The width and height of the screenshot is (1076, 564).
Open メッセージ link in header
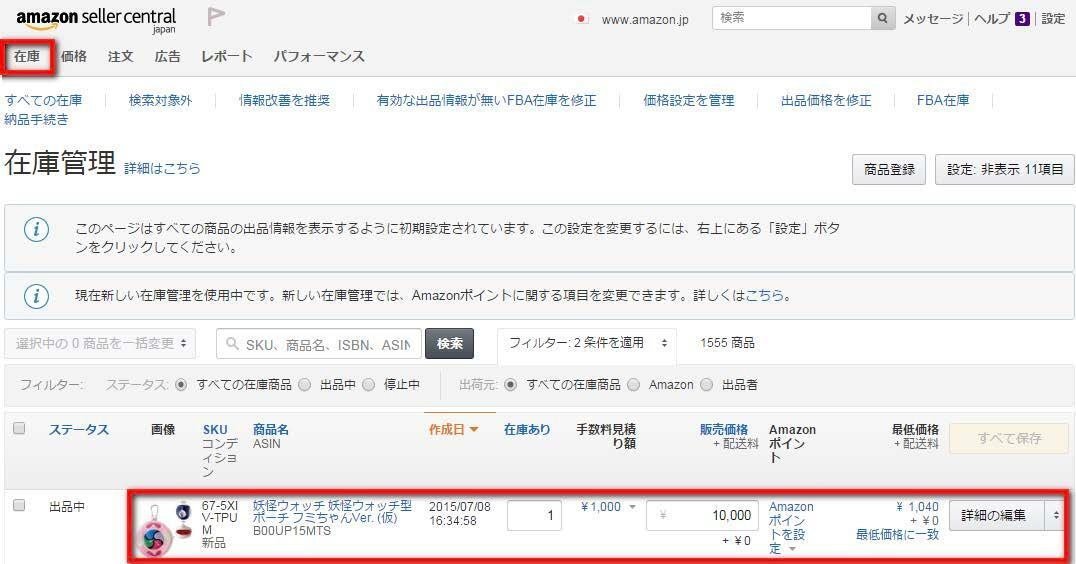coord(933,19)
